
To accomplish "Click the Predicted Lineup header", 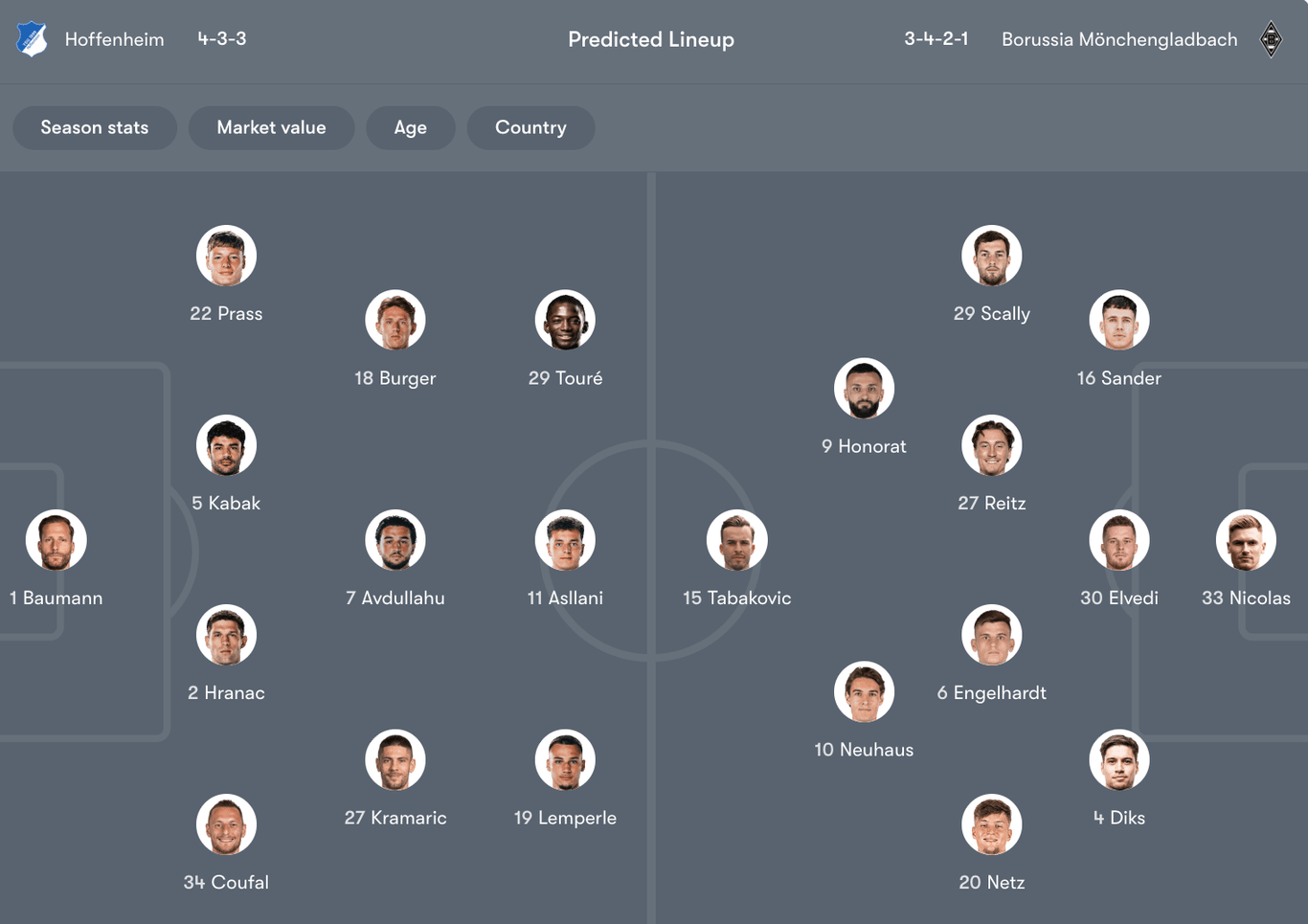I will tap(651, 39).
